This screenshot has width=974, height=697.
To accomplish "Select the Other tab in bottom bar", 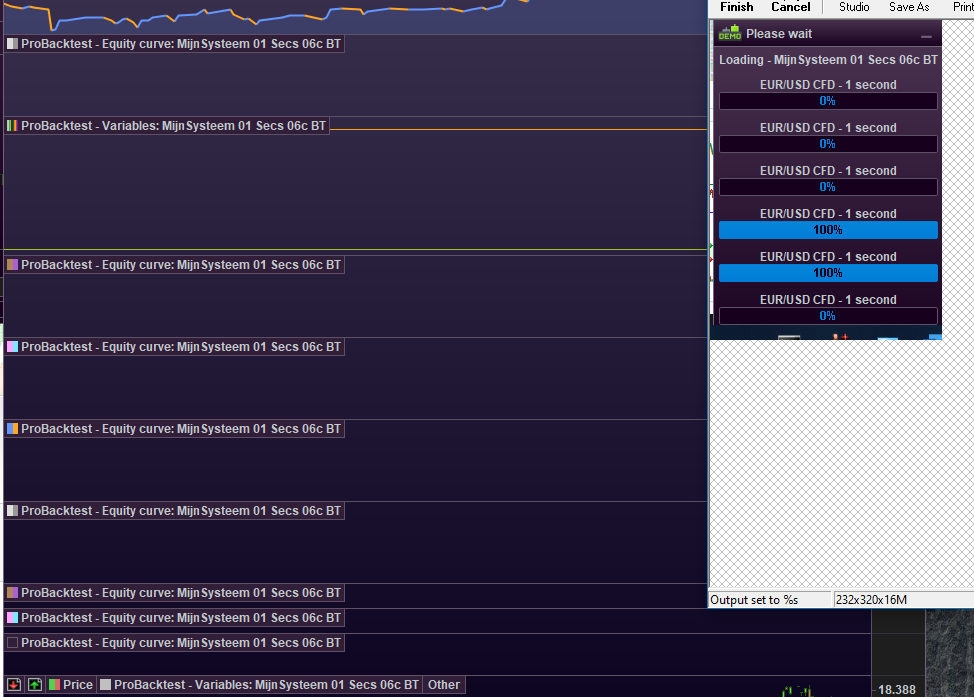I will pyautogui.click(x=444, y=685).
